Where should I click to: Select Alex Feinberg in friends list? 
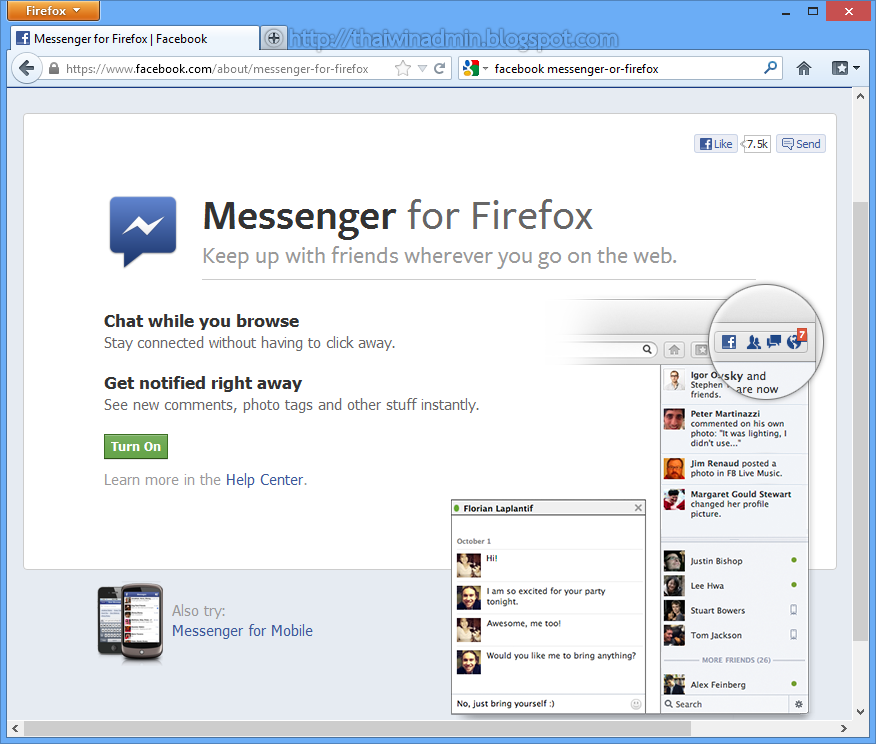point(735,684)
